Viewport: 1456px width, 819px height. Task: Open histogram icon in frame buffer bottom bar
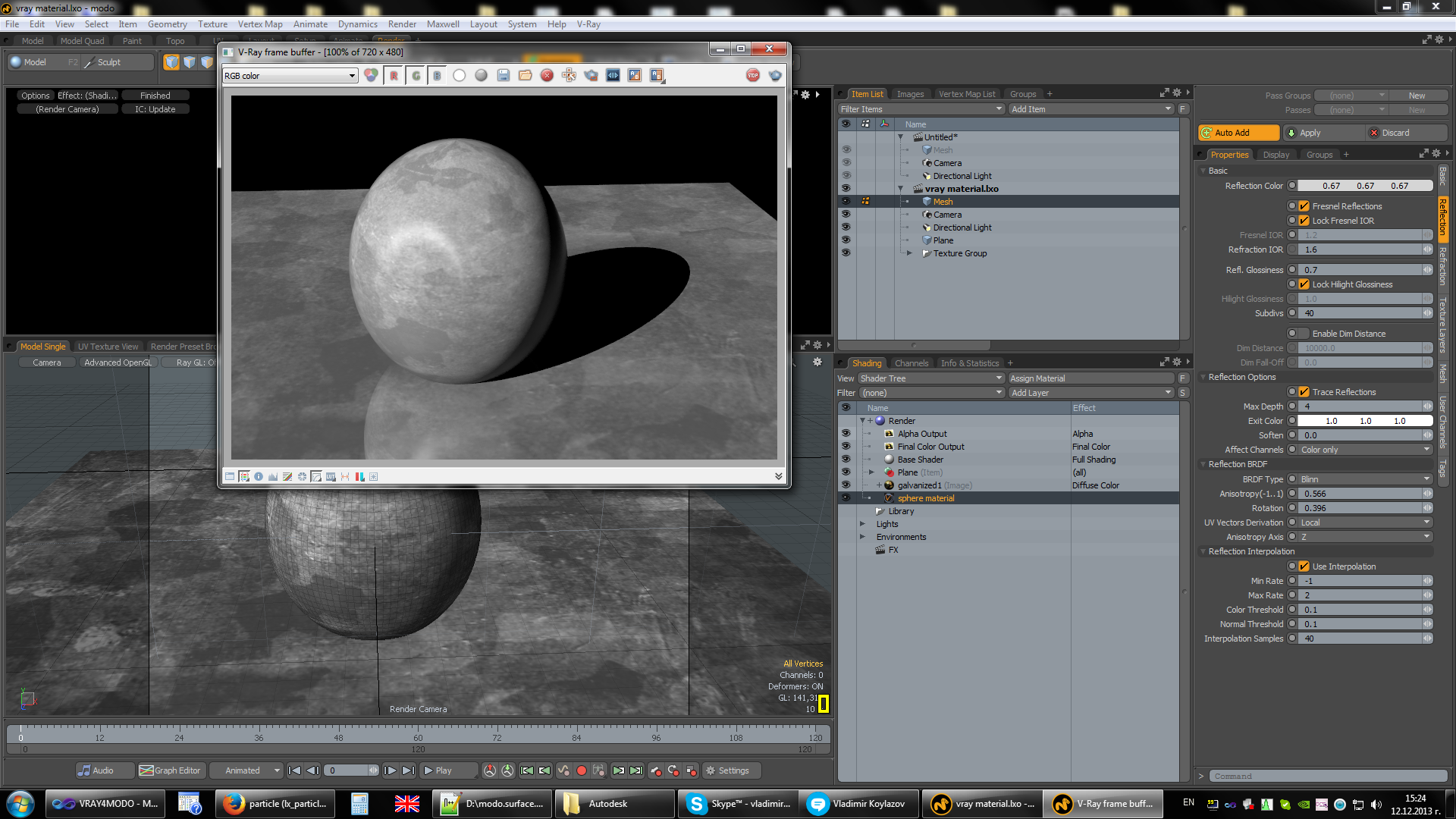(x=273, y=477)
